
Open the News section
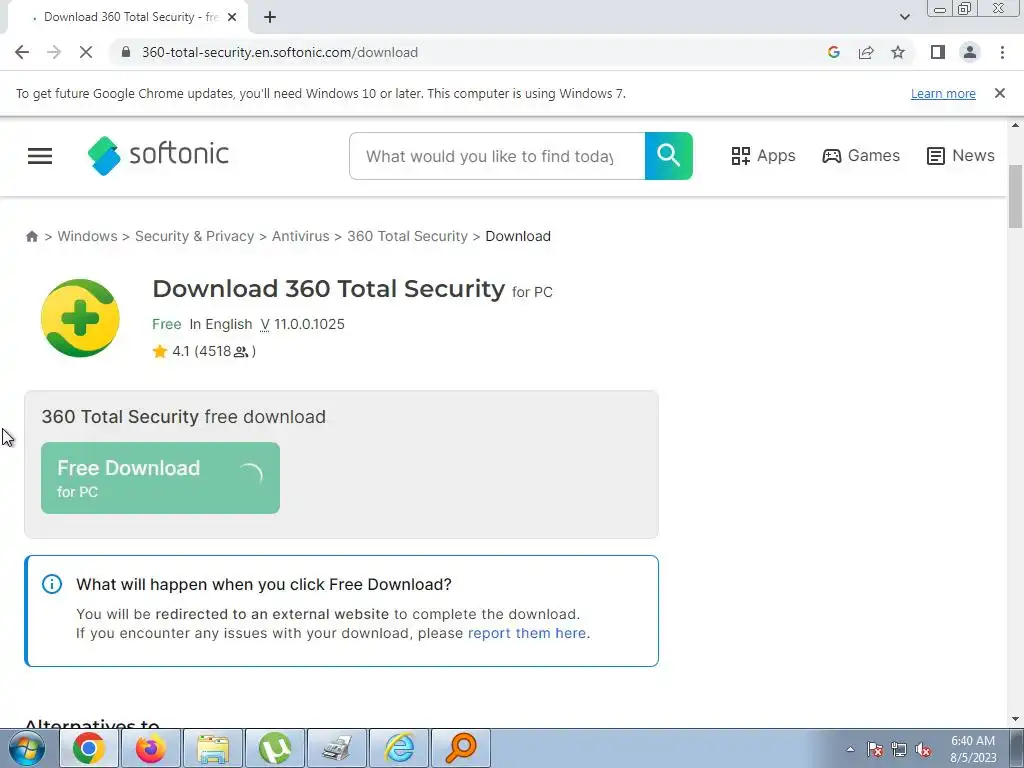point(961,155)
